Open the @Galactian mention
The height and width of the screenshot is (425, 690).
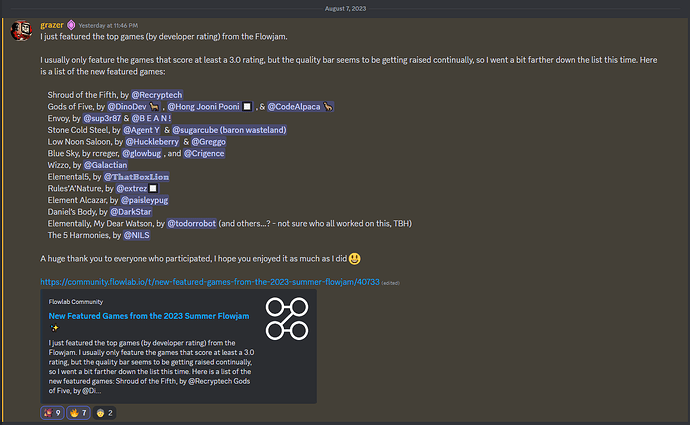coord(106,165)
